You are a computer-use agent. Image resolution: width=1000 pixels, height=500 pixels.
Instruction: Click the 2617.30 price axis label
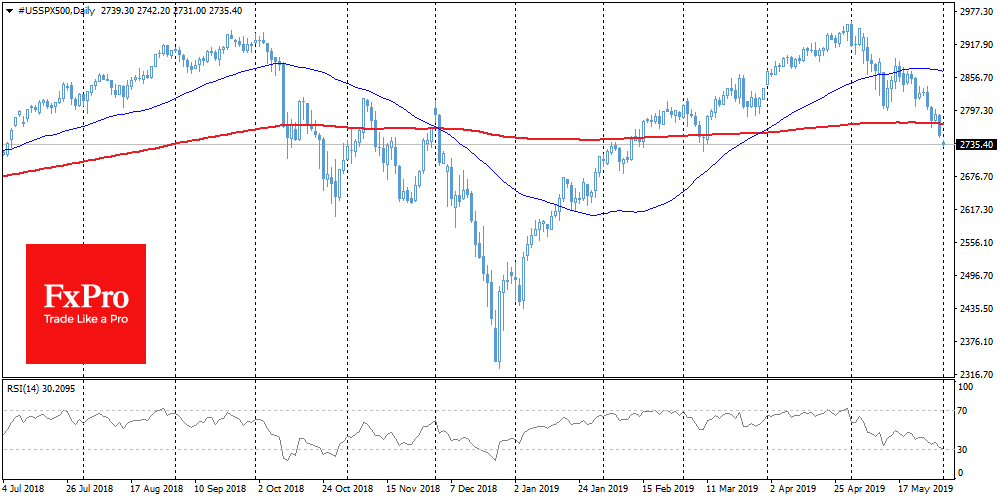[975, 210]
